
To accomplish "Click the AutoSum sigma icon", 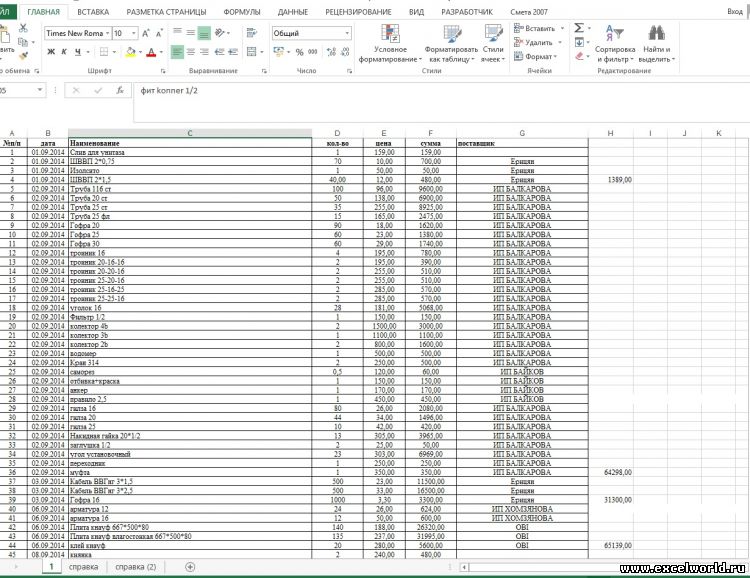I will [x=579, y=28].
